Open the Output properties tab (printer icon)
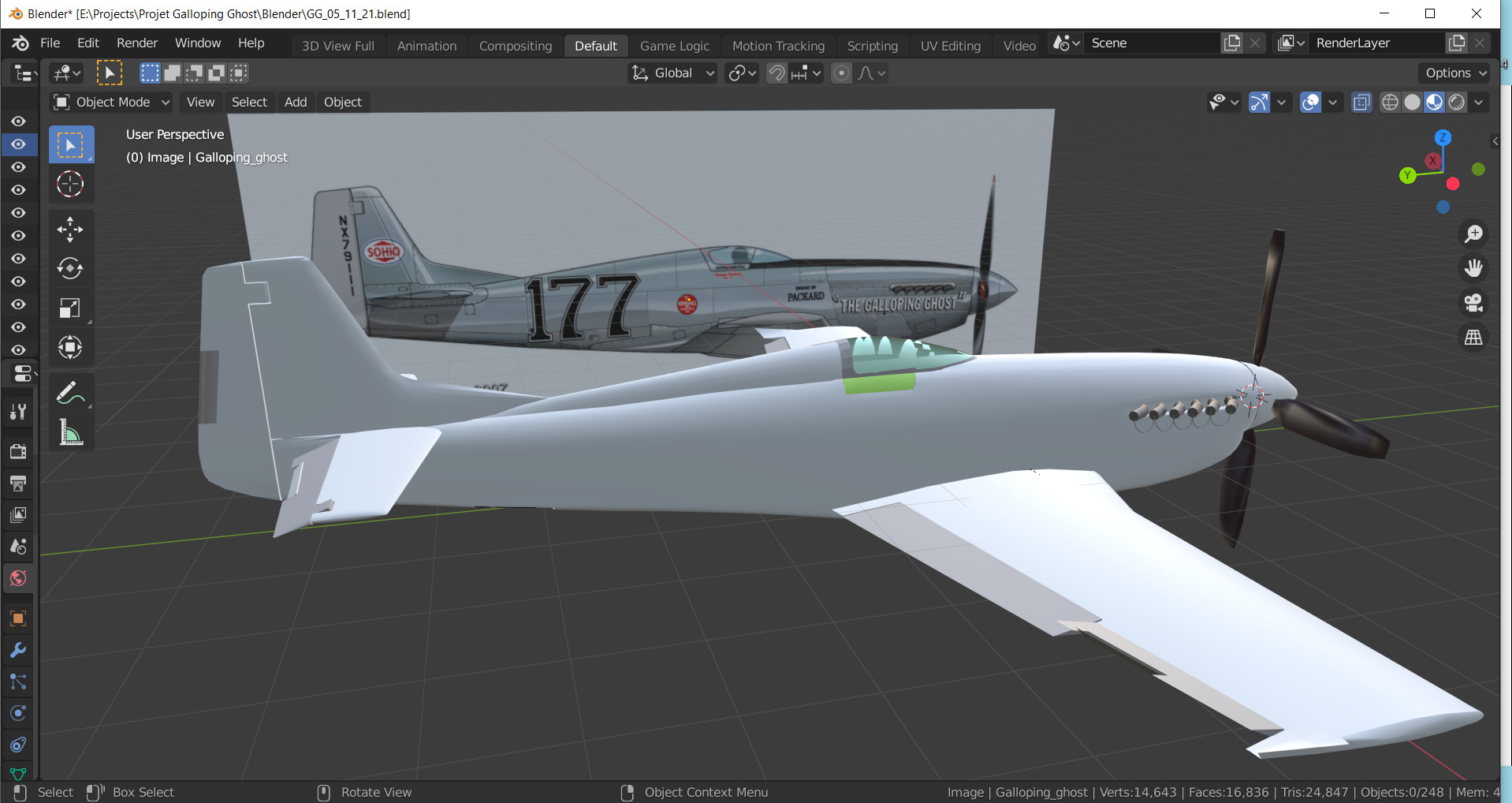 click(x=18, y=483)
